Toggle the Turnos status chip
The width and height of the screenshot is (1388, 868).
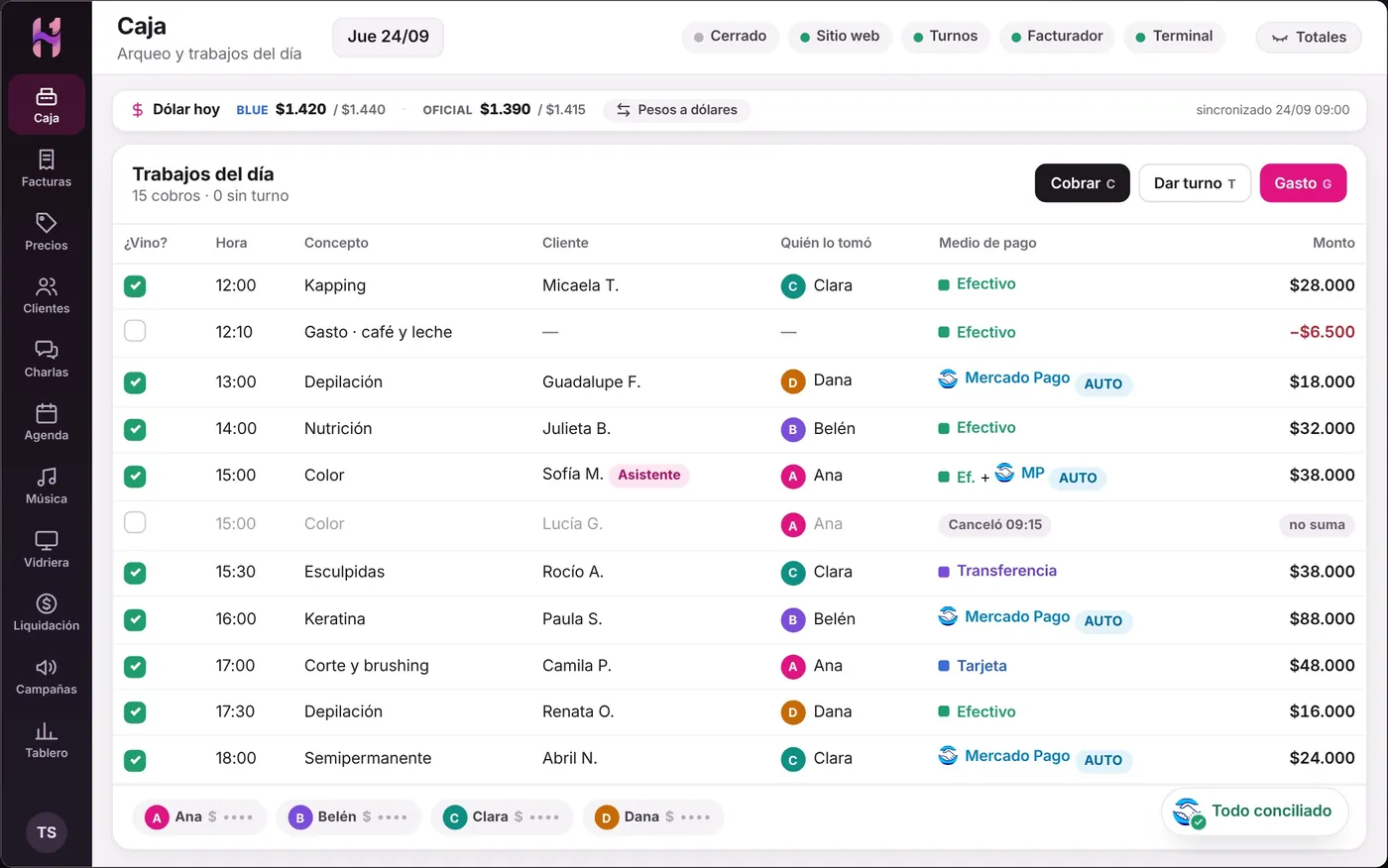click(946, 37)
